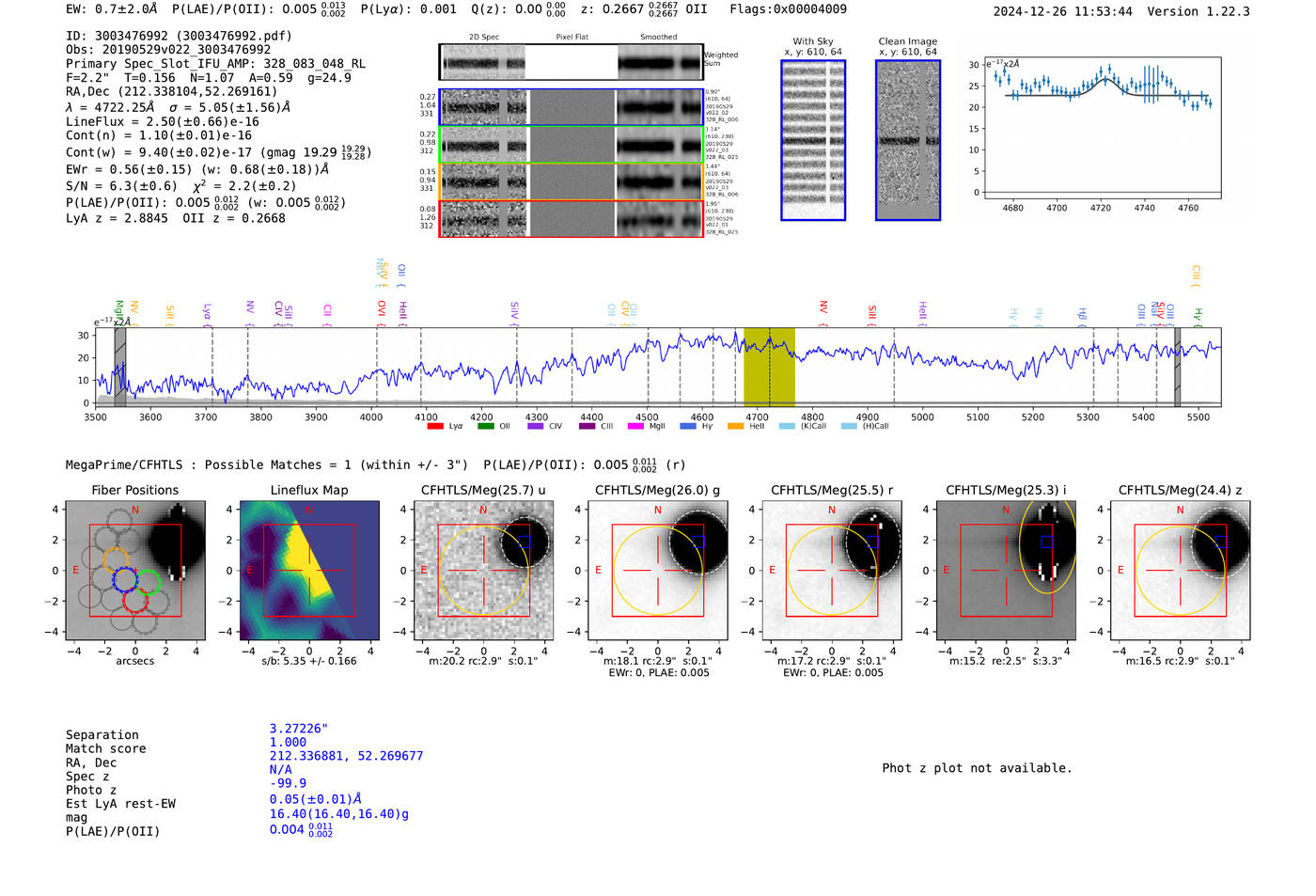Open the CFHTLS/Meg(25.7) u cutout
This screenshot has width=1316, height=896.
483,571
